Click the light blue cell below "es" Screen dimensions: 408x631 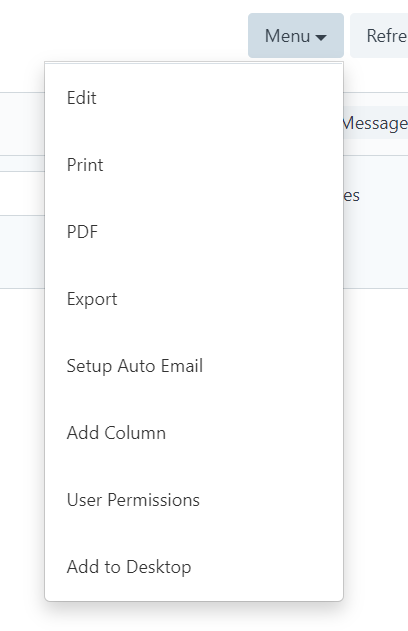[x=375, y=252]
